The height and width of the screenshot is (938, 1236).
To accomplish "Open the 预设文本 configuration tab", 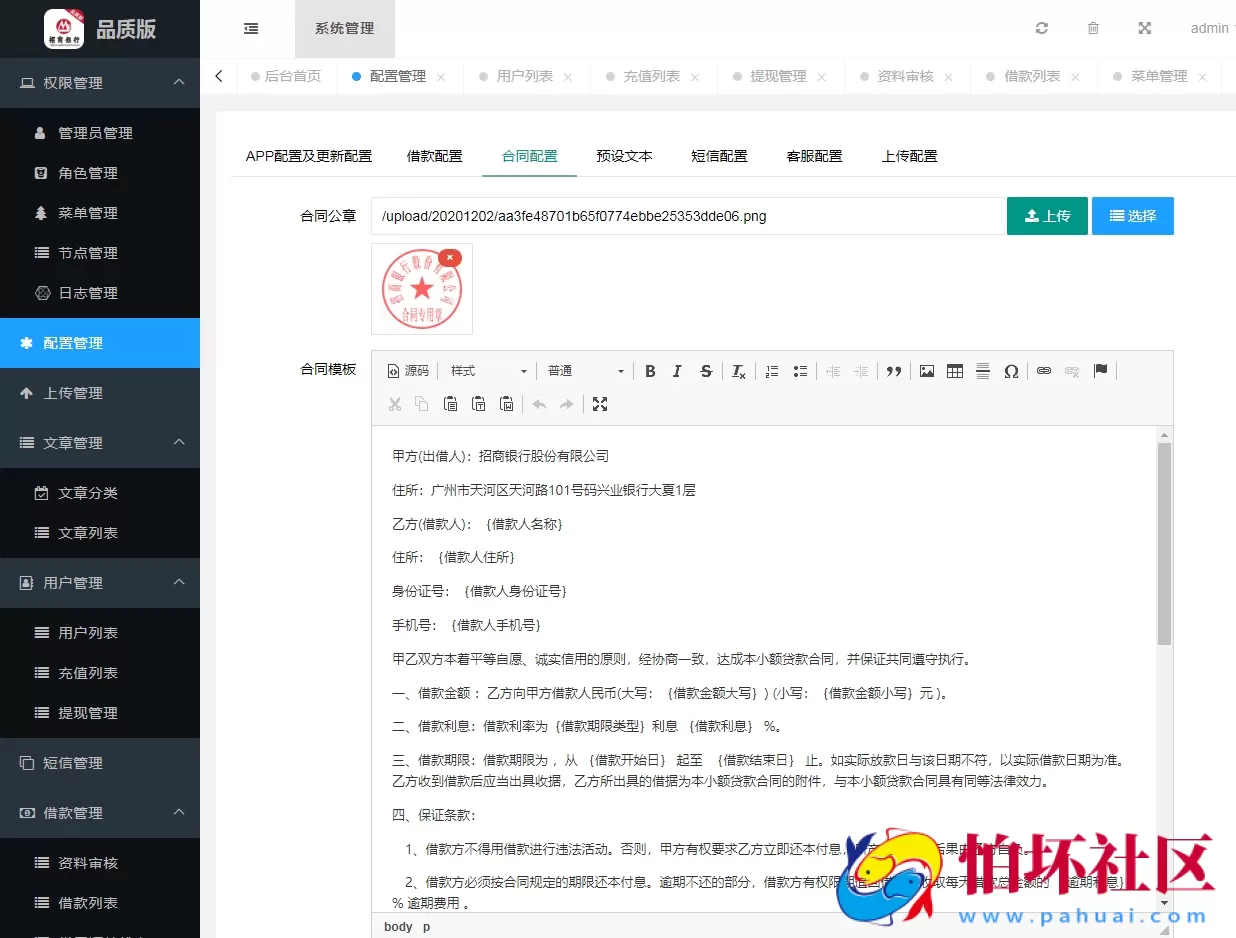I will click(624, 156).
